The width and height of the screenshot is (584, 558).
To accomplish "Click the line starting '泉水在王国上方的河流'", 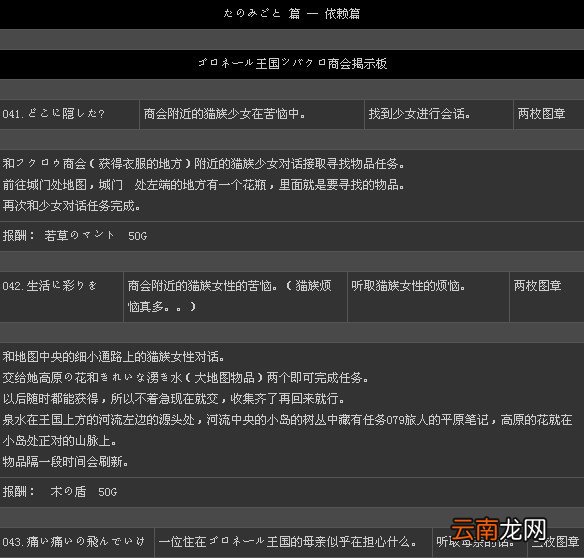I will (287, 420).
